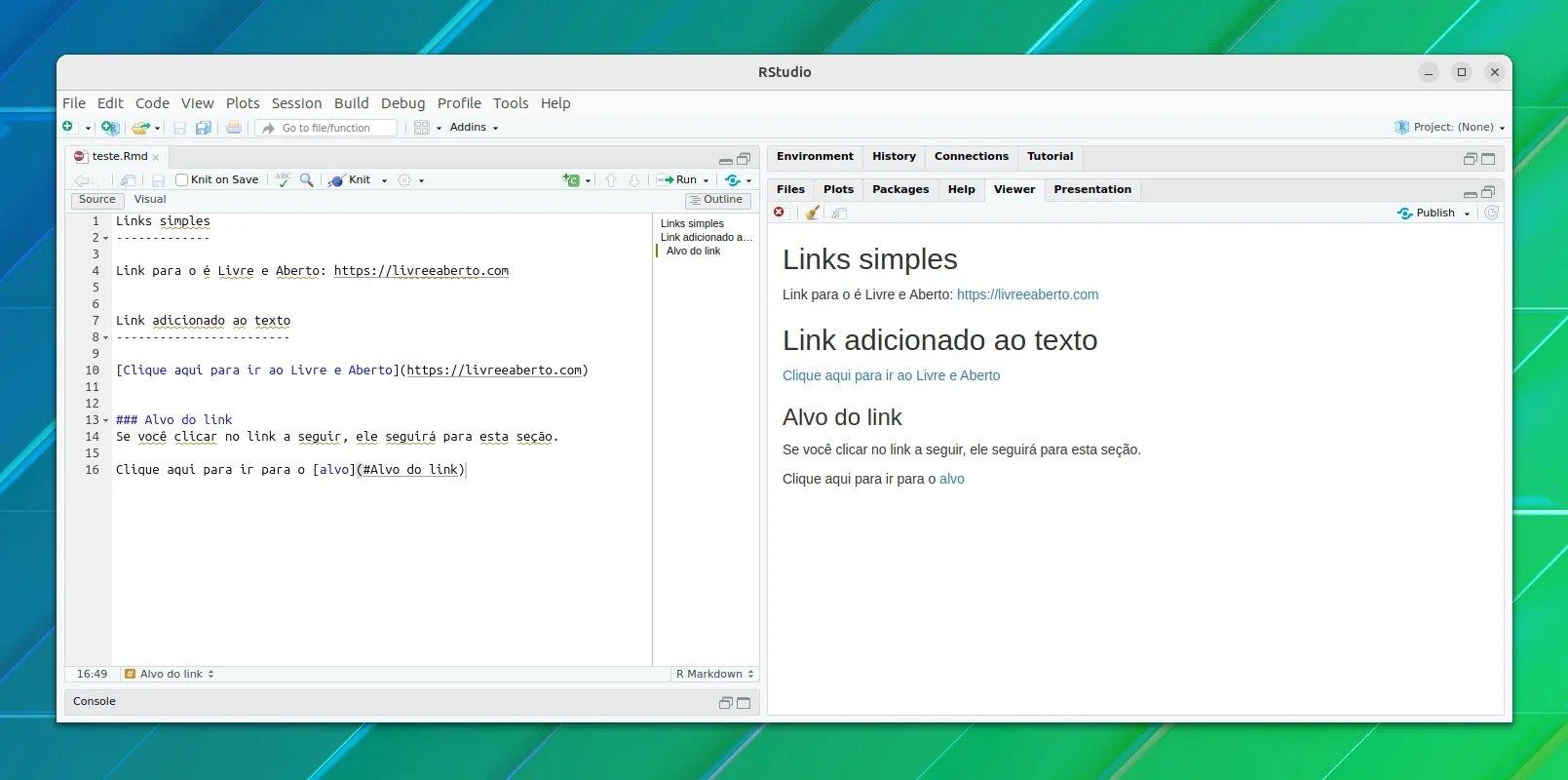This screenshot has width=1568, height=780.
Task: Open Viewer Publish dropdown arrow
Action: click(x=1467, y=214)
